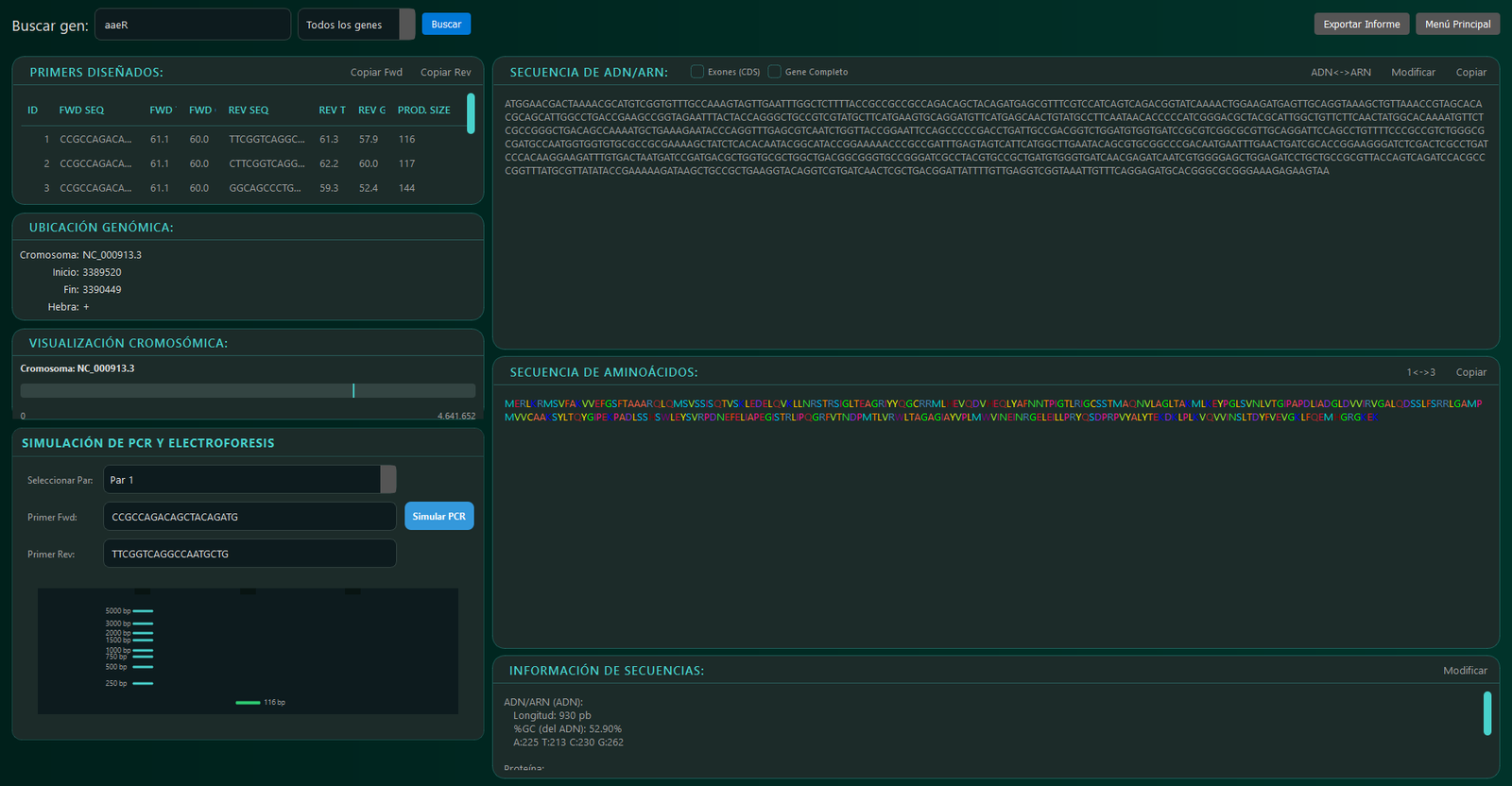Click the Primer Fwd input field
1512x786 pixels.
[x=249, y=517]
